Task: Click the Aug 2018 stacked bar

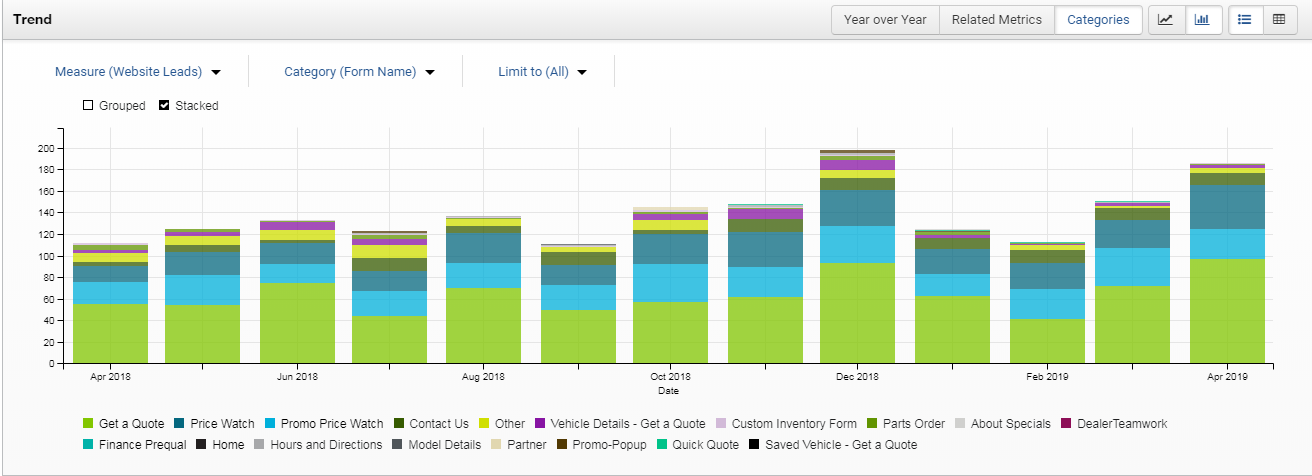Action: [484, 290]
